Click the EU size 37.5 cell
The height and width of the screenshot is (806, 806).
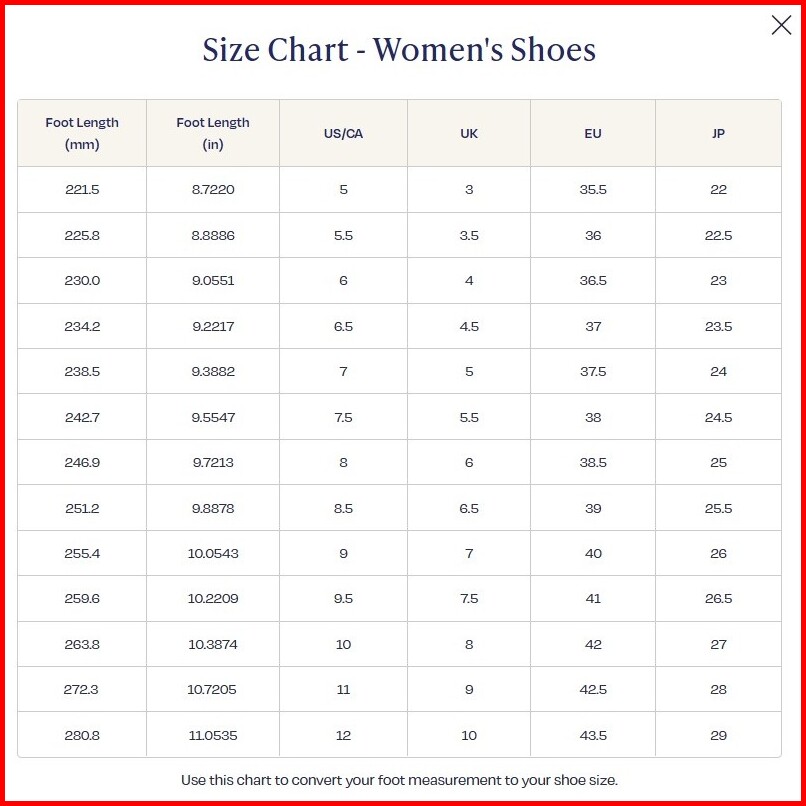click(x=593, y=372)
